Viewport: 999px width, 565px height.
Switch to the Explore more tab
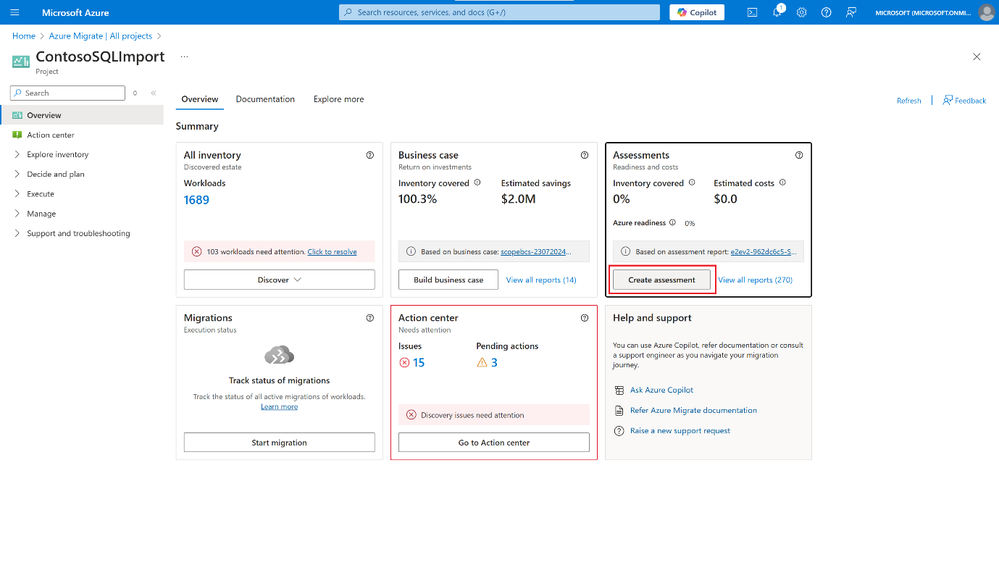coord(338,99)
